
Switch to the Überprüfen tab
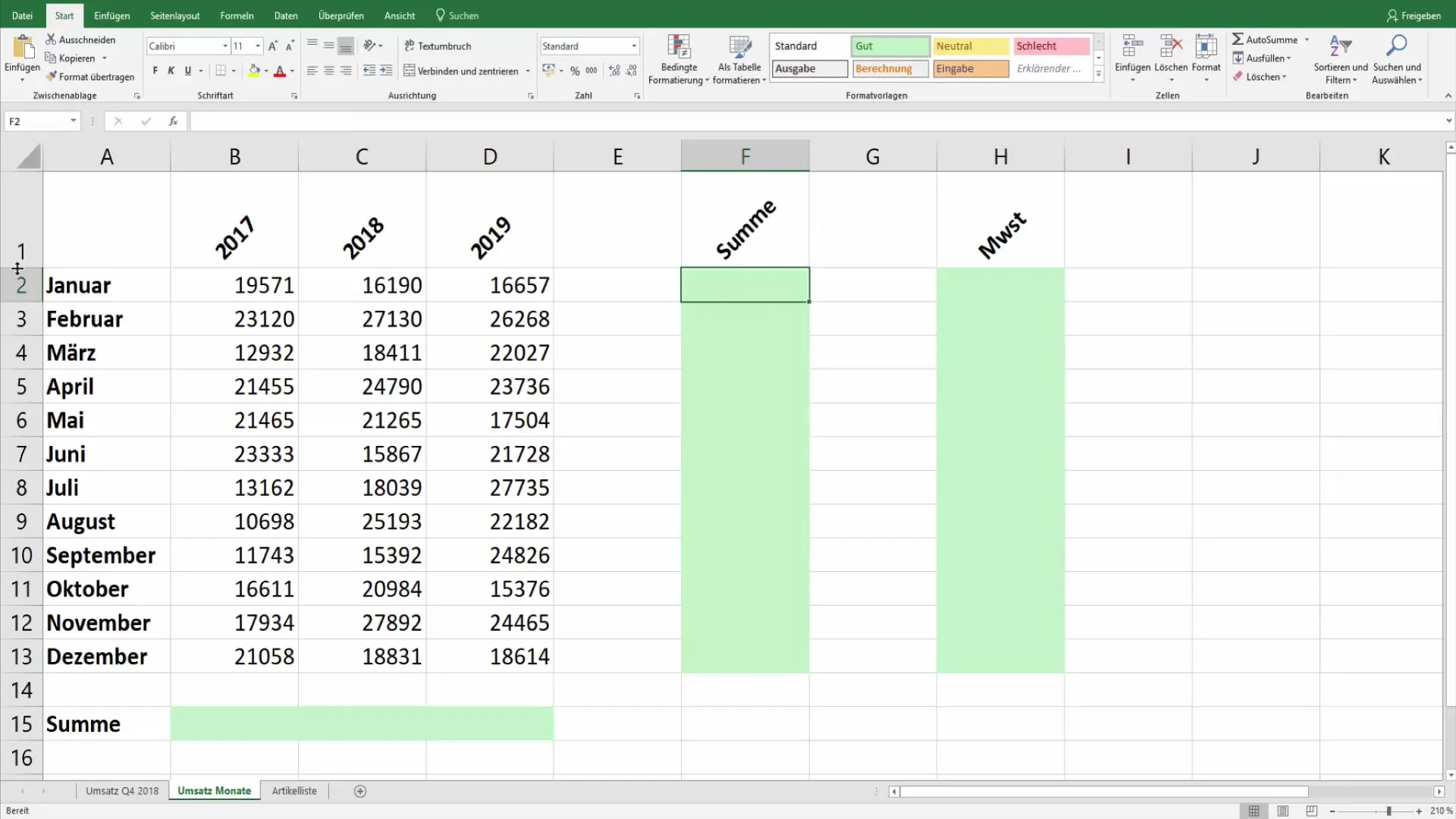pos(340,15)
